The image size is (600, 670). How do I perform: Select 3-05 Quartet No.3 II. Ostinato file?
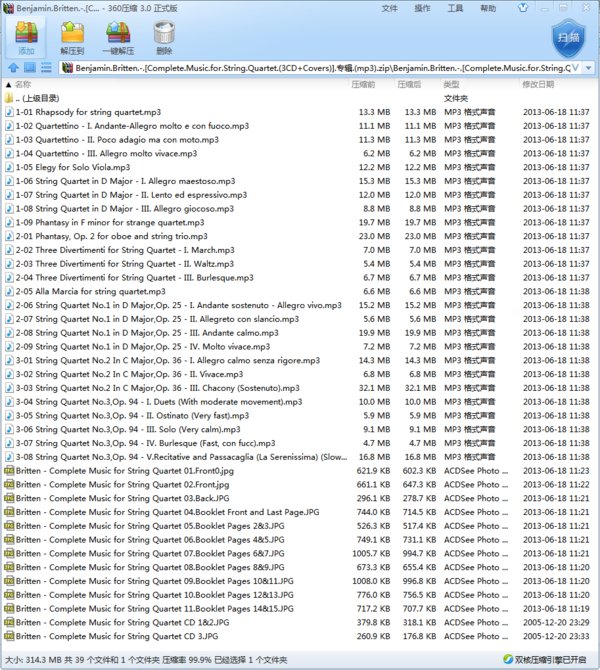(x=300, y=415)
